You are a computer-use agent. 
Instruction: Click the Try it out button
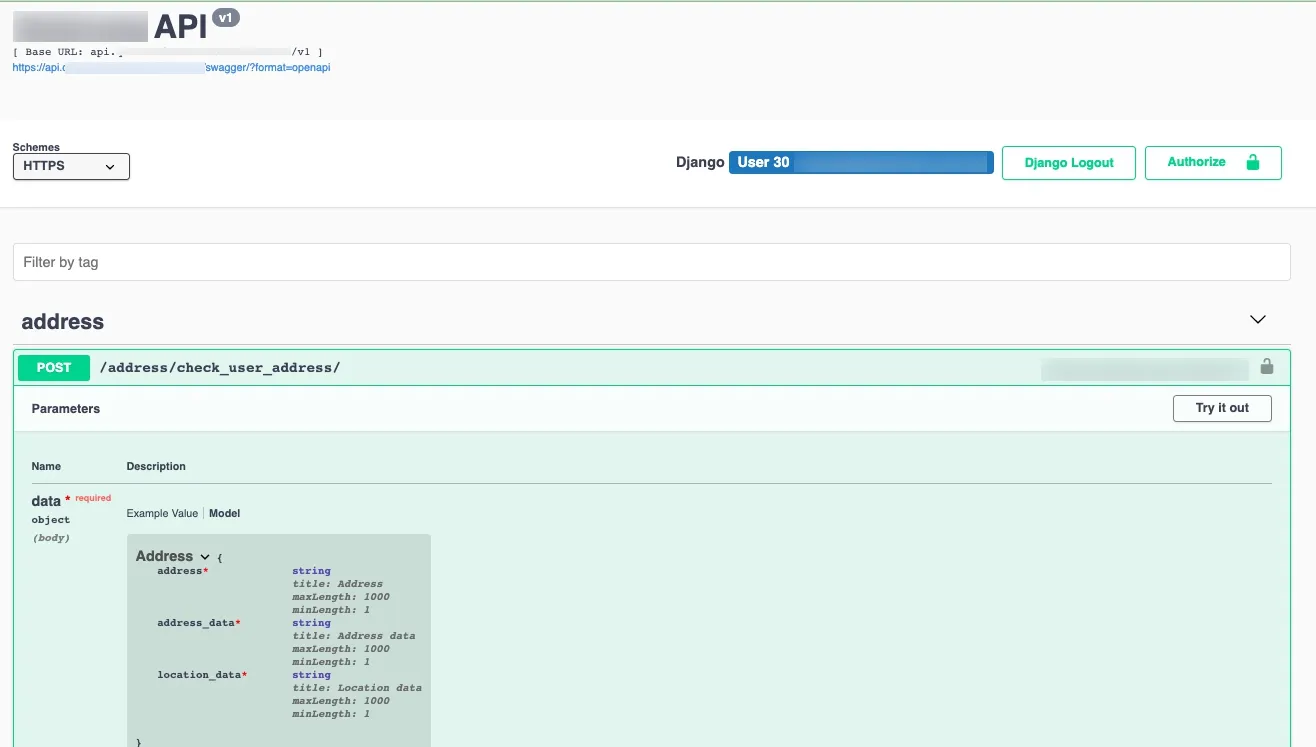coord(1222,408)
